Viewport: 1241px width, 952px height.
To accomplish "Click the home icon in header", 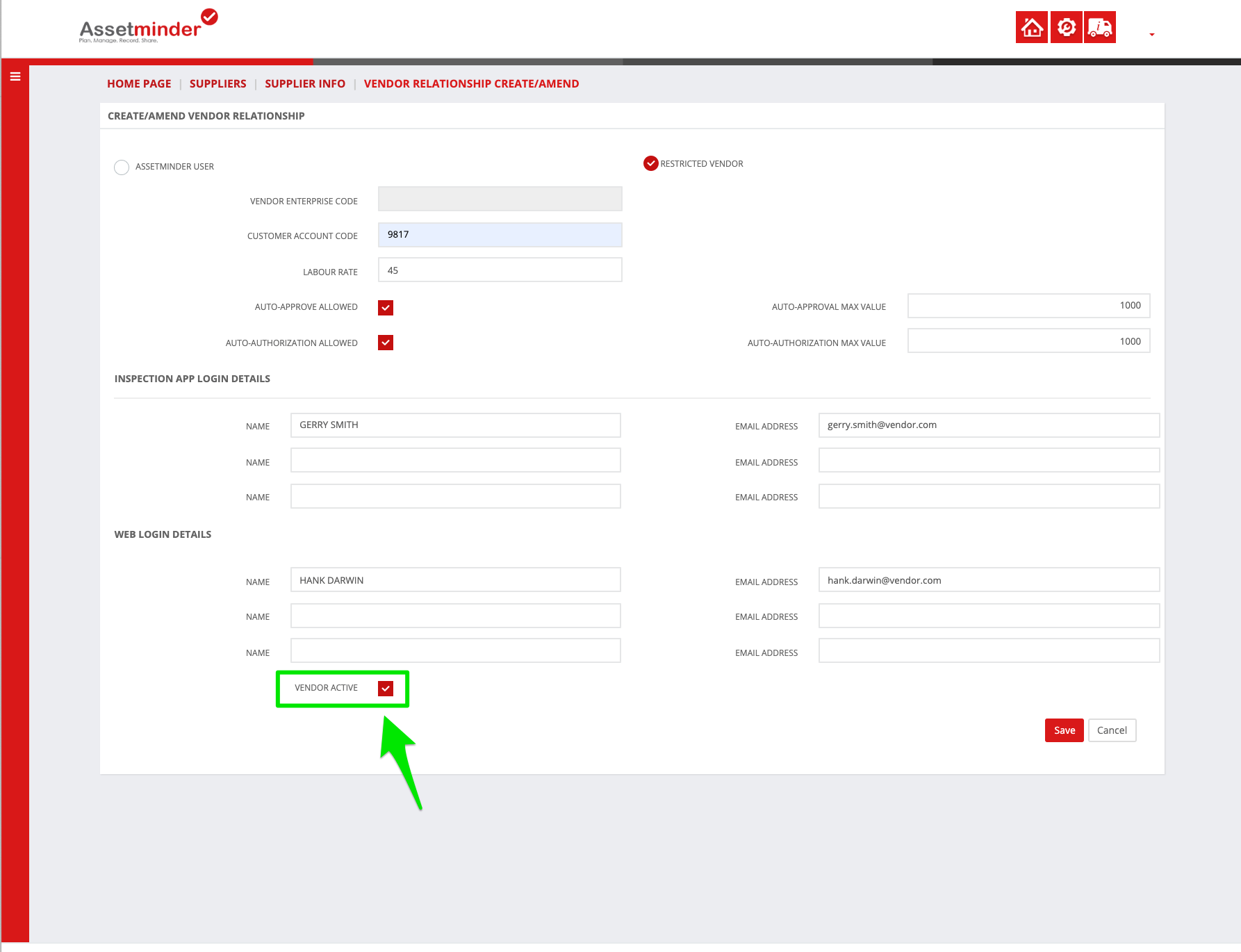I will (x=1032, y=27).
